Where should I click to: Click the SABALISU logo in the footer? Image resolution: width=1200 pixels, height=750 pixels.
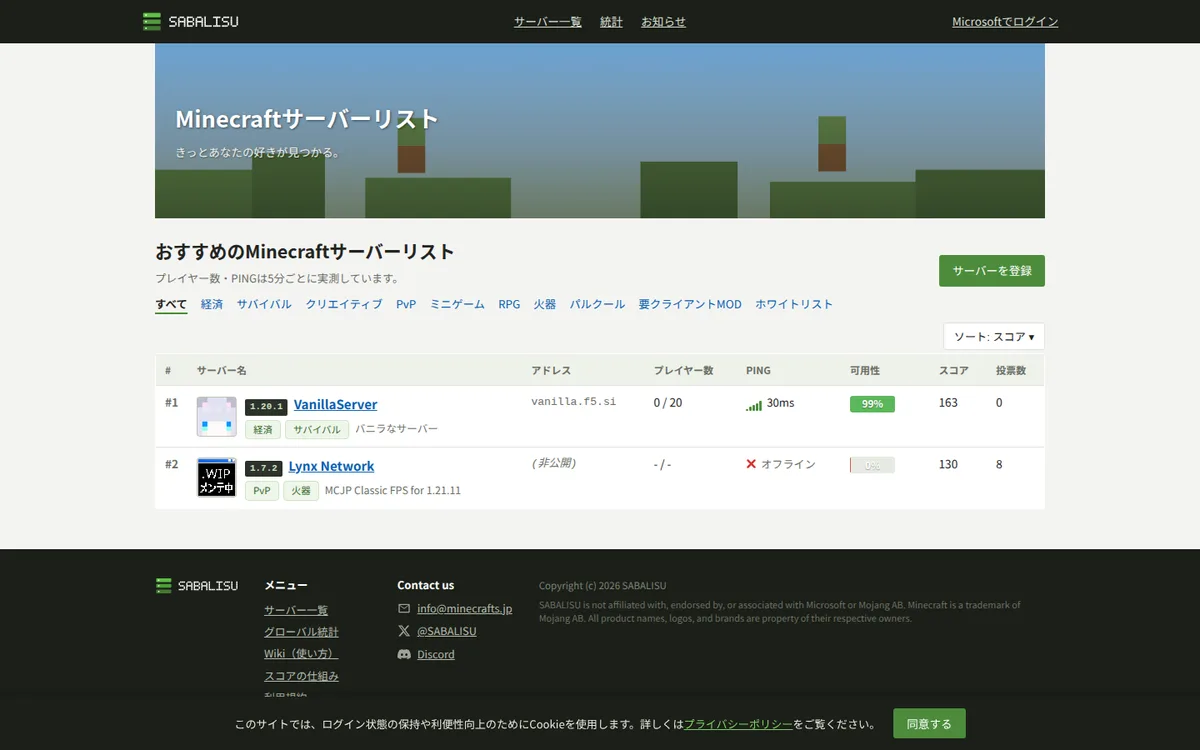click(197, 586)
